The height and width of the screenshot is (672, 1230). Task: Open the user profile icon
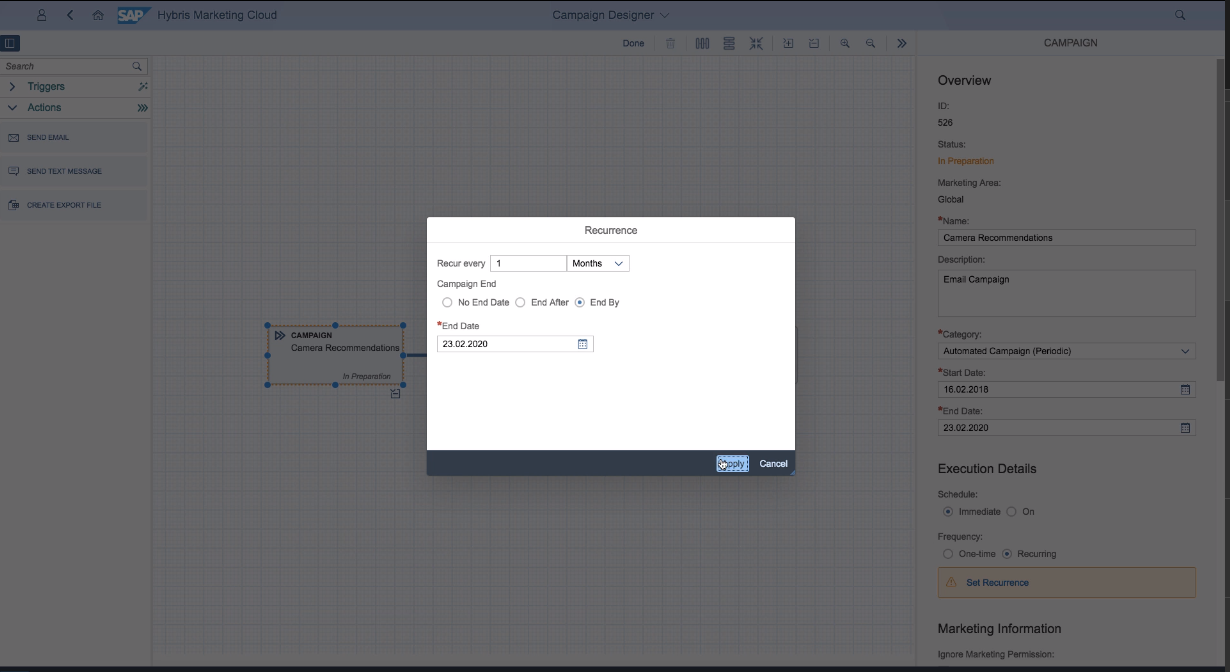(41, 15)
